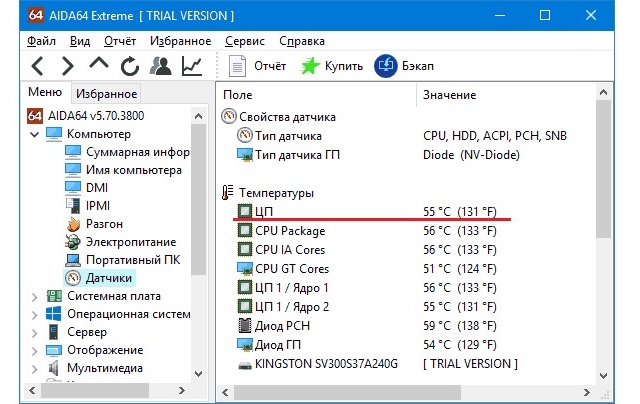Click the Купить buy button
The image size is (640, 404).
point(331,66)
